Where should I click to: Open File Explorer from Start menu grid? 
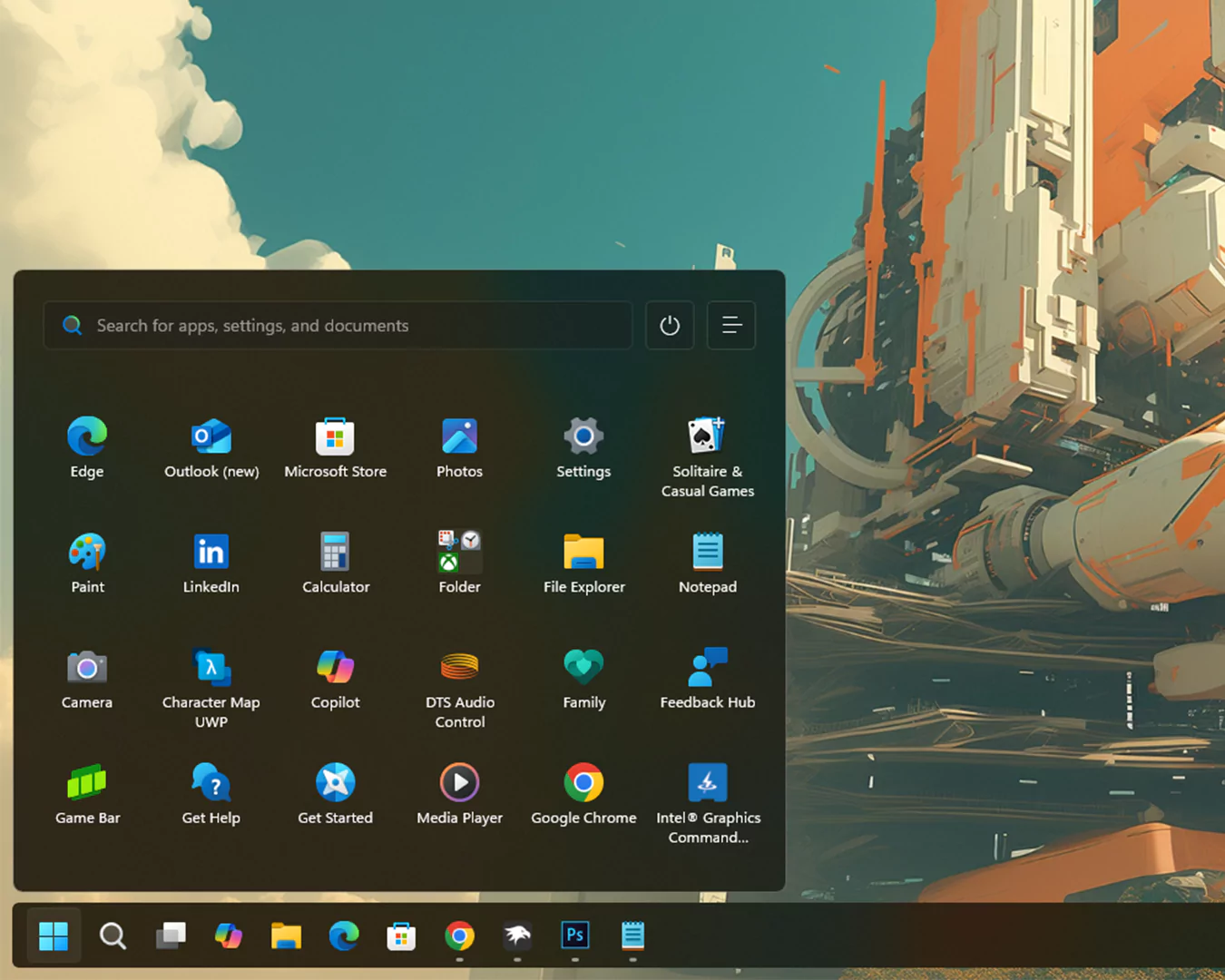tap(583, 563)
